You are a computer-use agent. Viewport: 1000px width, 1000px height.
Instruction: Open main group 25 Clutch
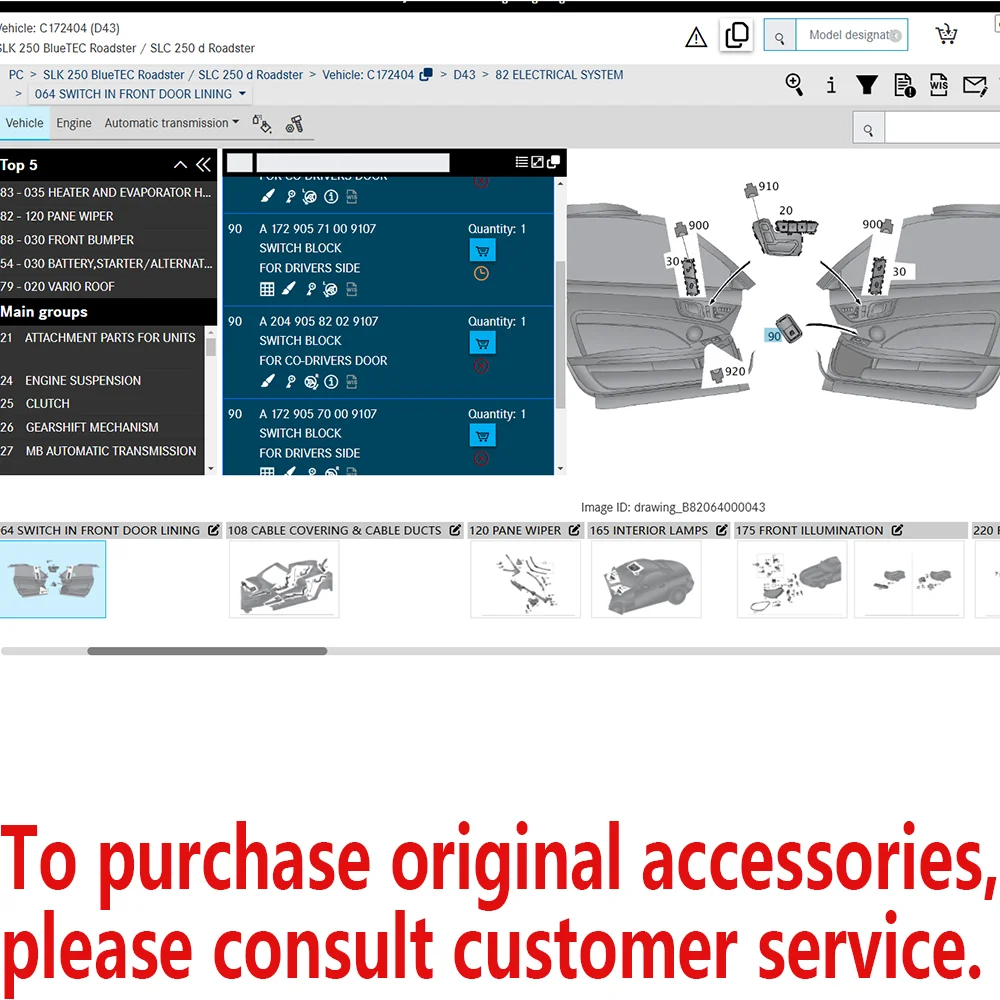48,404
